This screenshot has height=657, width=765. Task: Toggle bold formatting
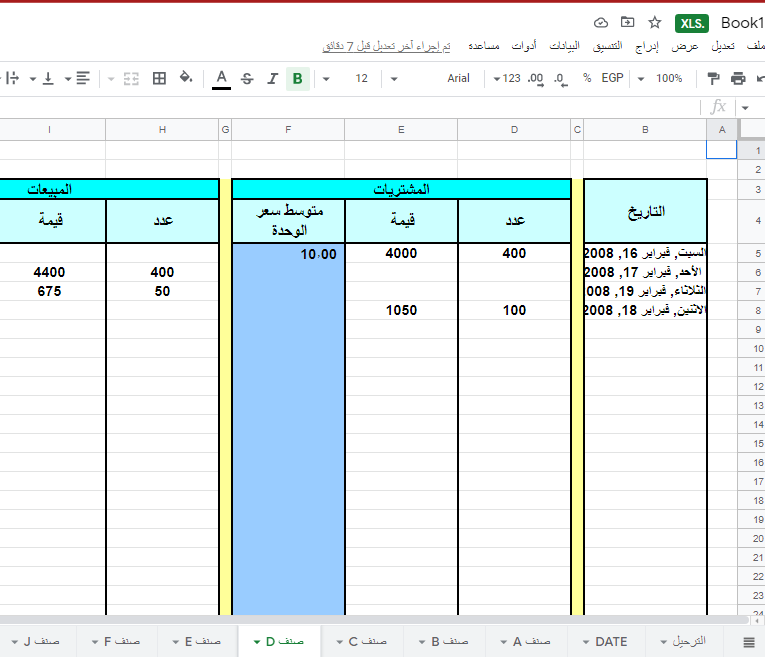pos(297,78)
